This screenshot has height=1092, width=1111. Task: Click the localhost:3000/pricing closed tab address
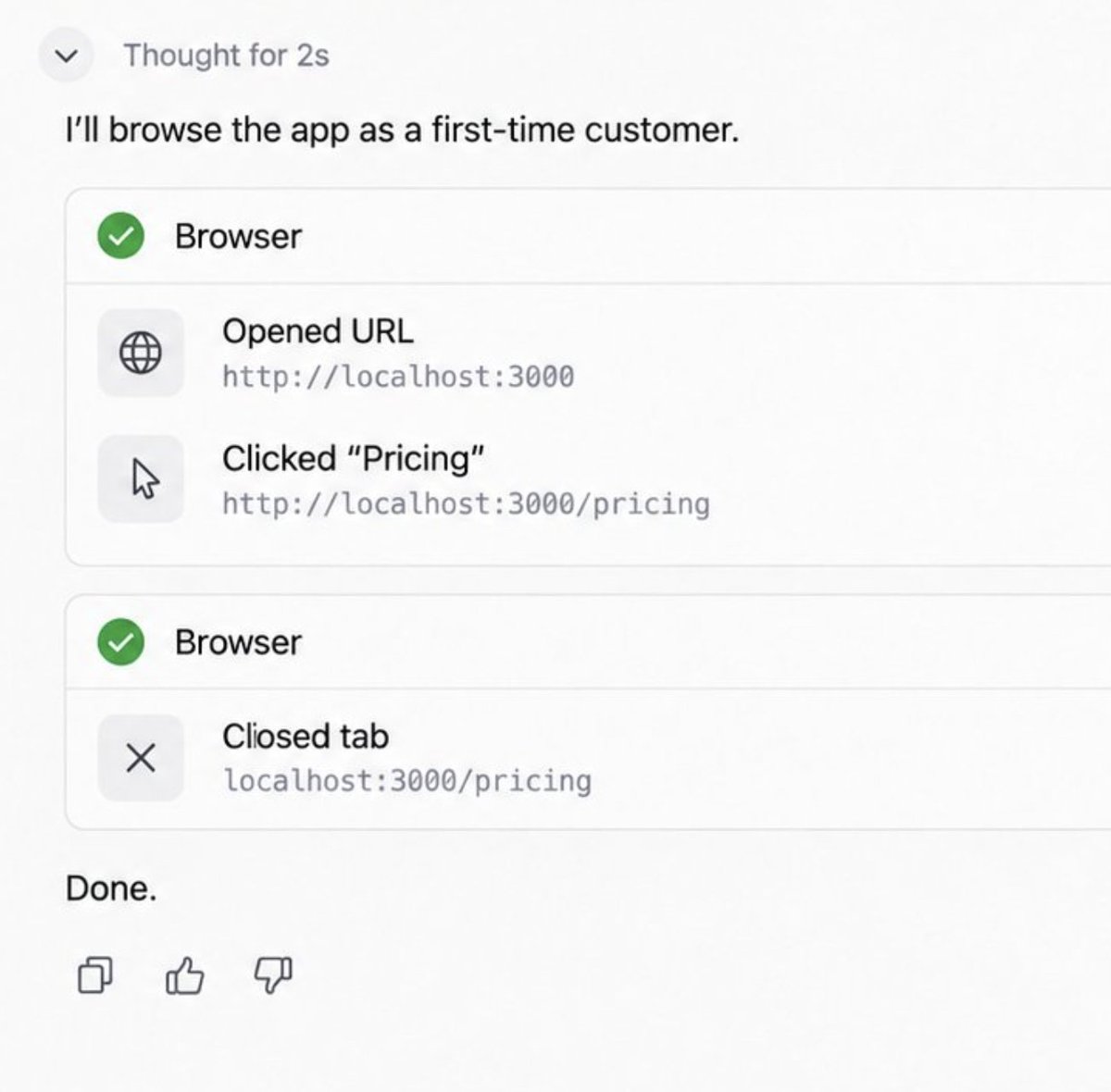tap(407, 780)
